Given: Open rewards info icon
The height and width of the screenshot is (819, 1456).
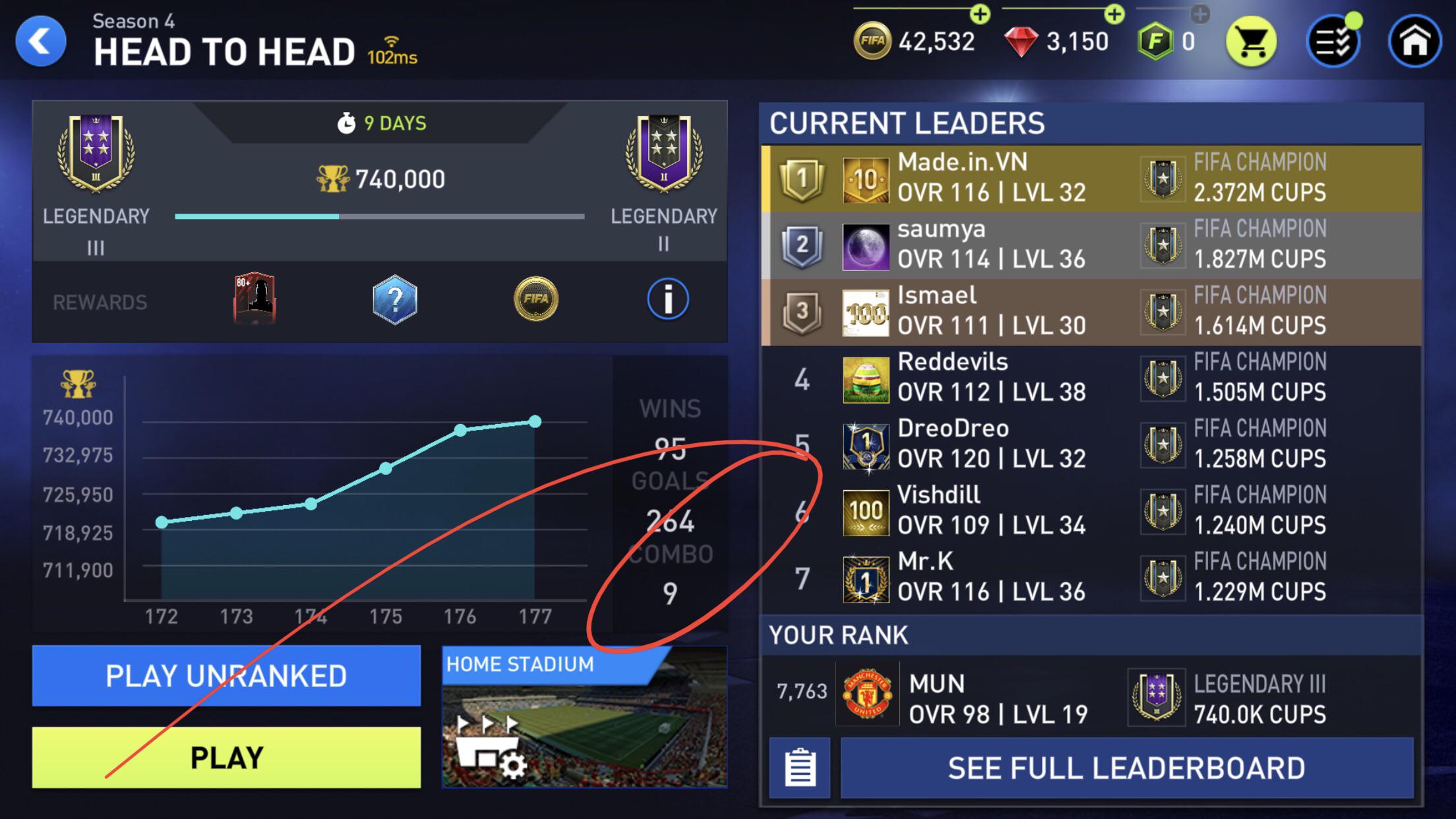Looking at the screenshot, I should tap(667, 299).
